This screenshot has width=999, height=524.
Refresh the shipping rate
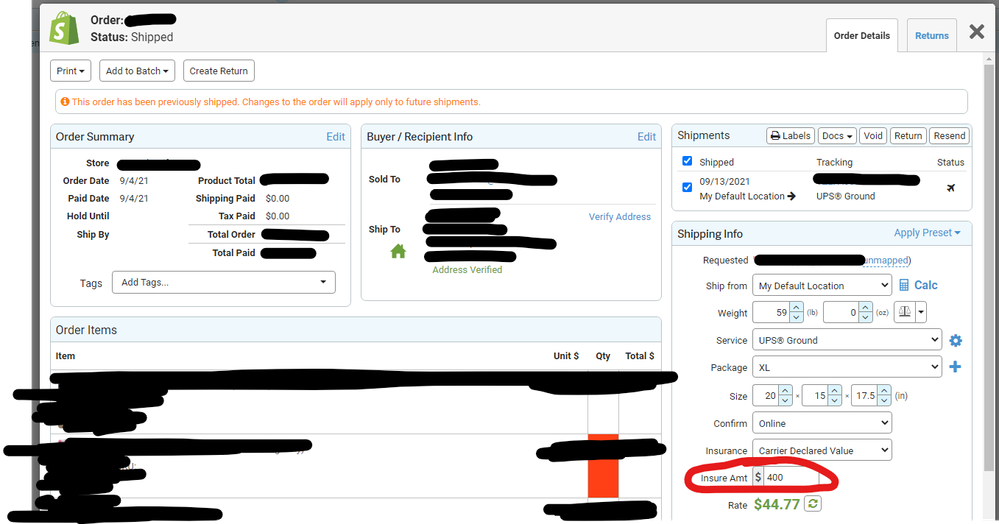pyautogui.click(x=813, y=504)
